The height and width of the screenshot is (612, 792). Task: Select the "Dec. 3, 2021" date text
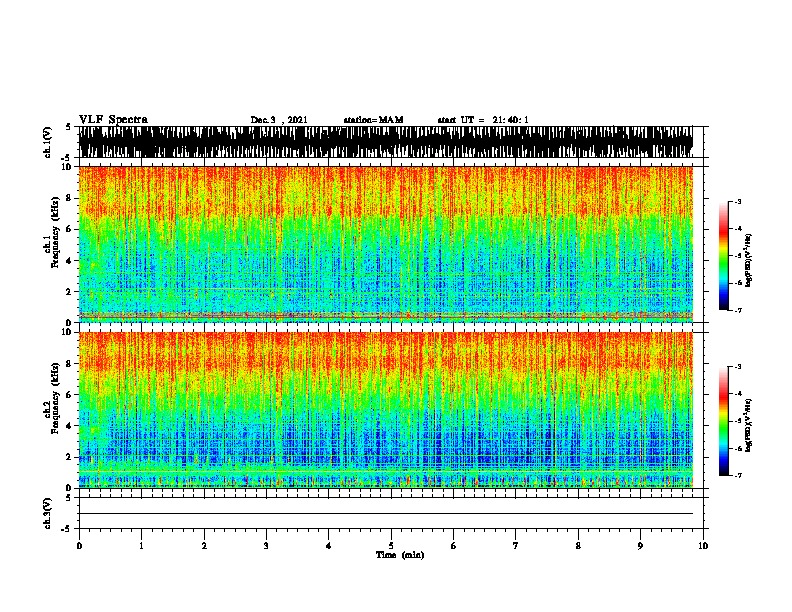[x=279, y=120]
